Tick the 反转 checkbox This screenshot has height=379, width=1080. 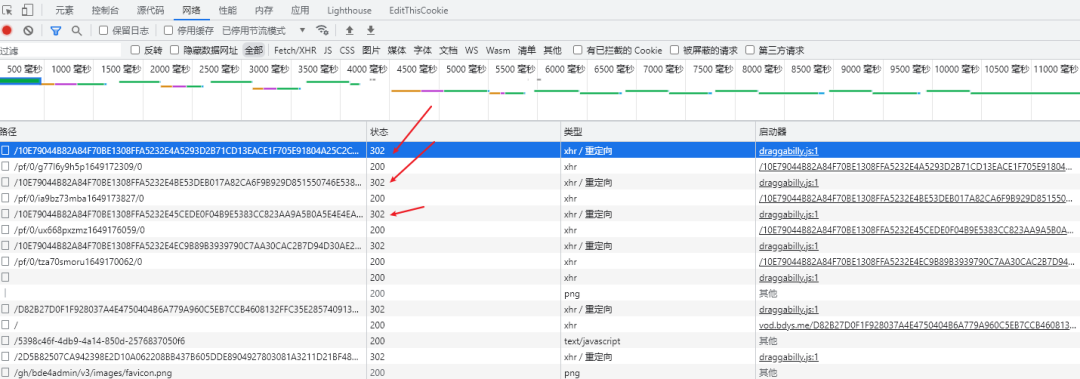[x=135, y=50]
